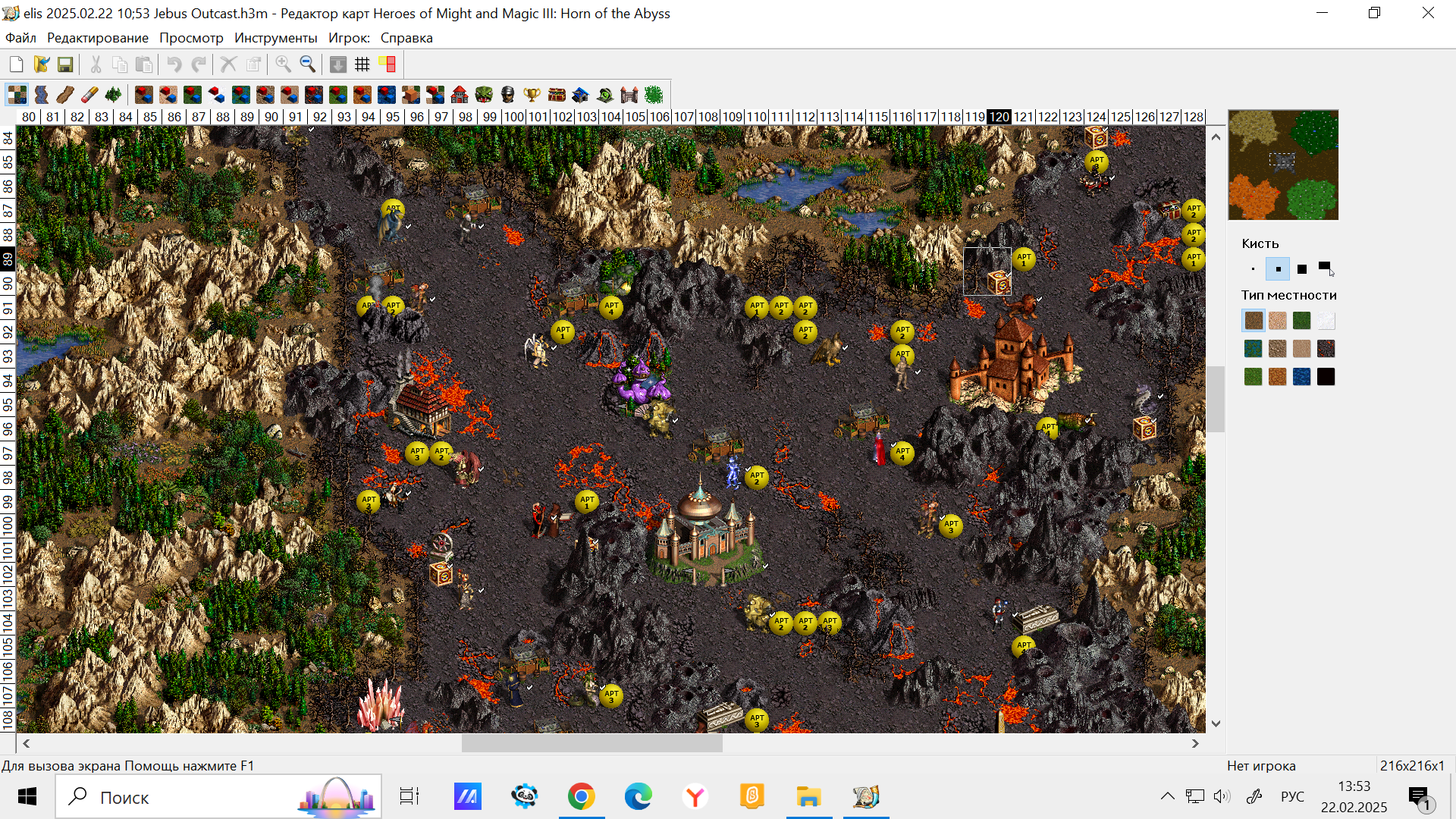1456x819 pixels.
Task: Select the road placement tool
Action: click(x=65, y=95)
